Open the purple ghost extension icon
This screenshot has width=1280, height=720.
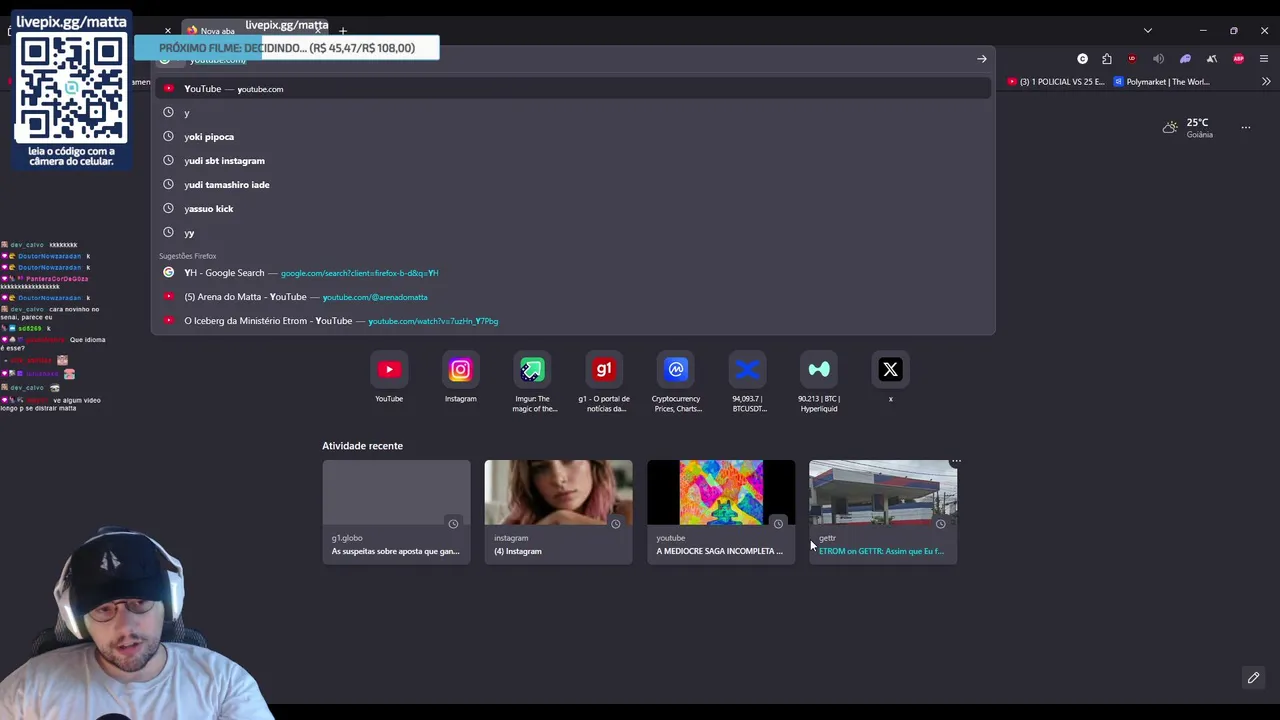point(1185,59)
